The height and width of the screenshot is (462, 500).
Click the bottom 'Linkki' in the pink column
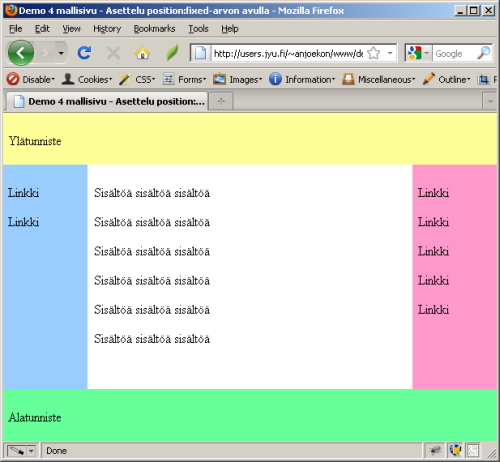[x=433, y=310]
